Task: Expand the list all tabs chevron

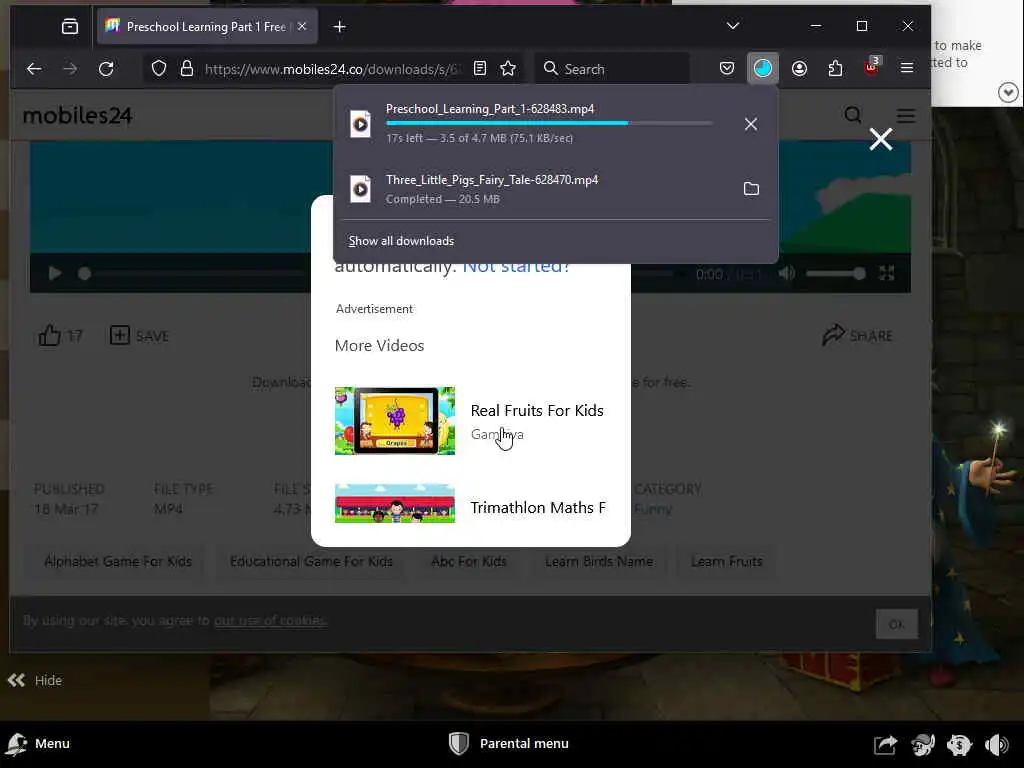Action: (733, 26)
